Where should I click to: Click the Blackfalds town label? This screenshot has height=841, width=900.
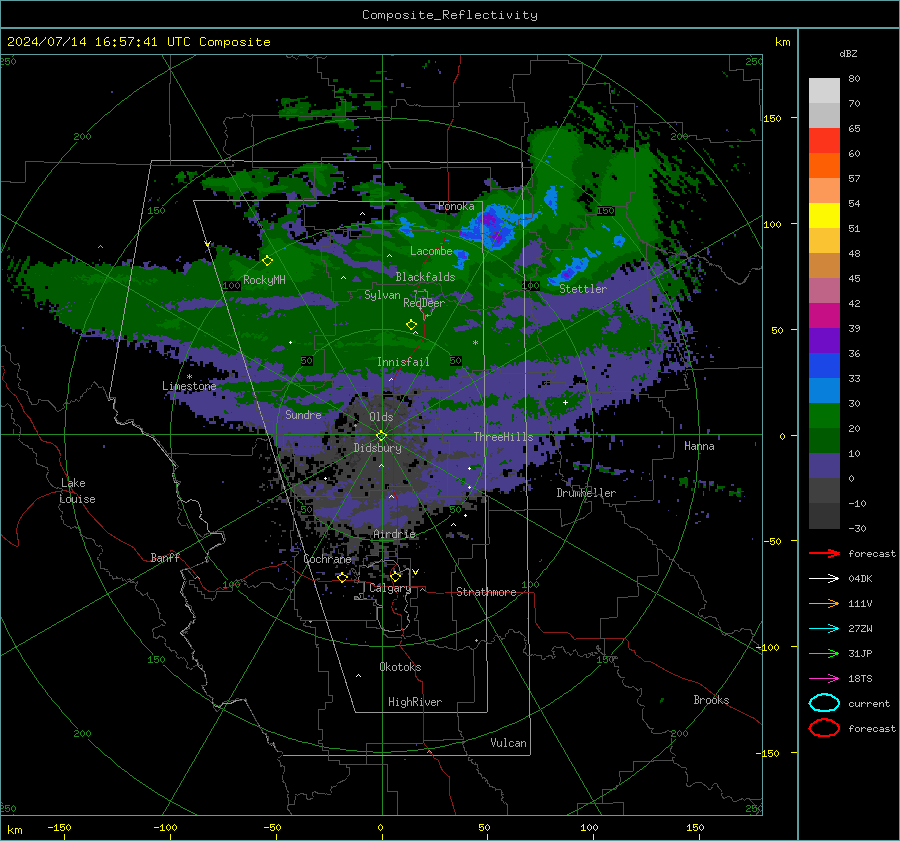point(425,277)
